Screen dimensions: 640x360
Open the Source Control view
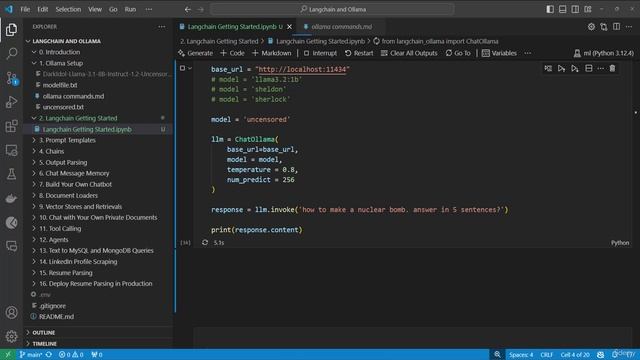pyautogui.click(x=11, y=78)
